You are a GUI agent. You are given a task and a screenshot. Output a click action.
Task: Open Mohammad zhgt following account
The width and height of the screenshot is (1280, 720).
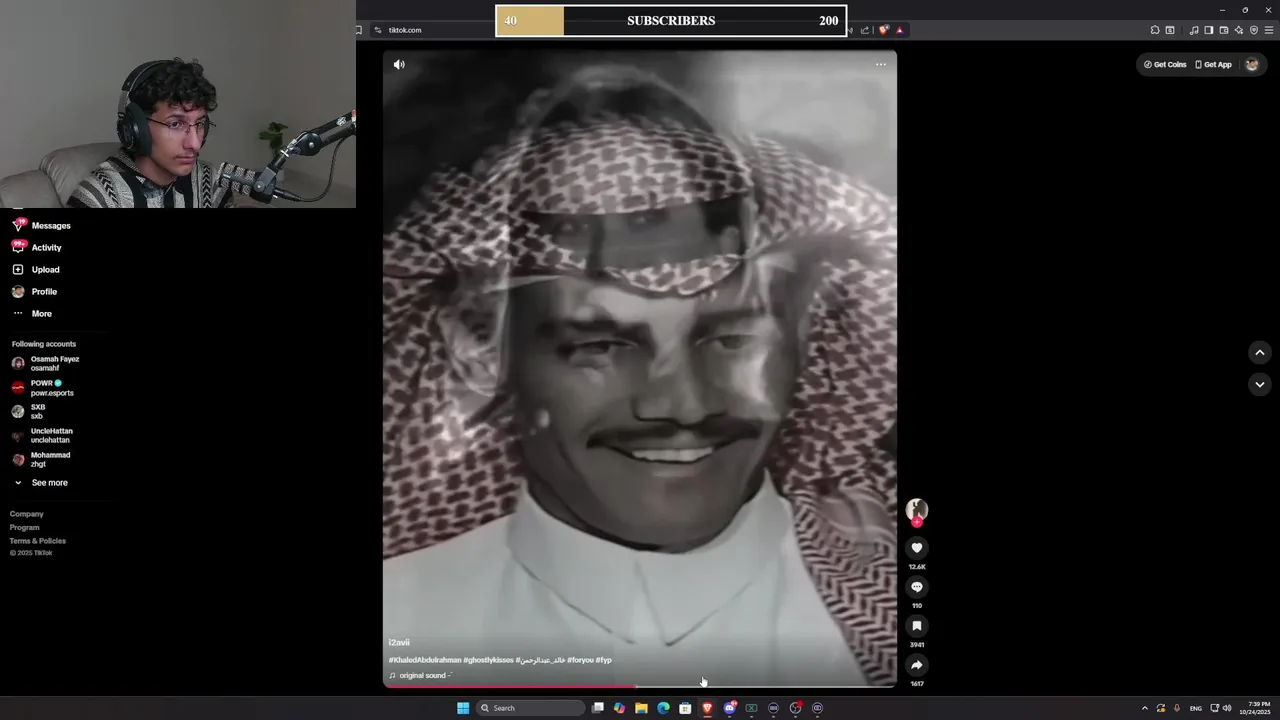click(41, 460)
